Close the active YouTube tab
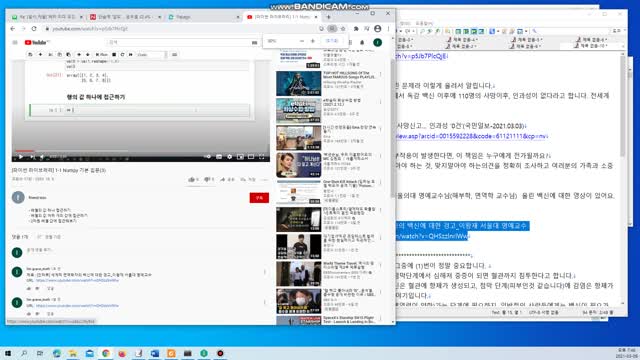The image size is (640, 360). point(316,17)
